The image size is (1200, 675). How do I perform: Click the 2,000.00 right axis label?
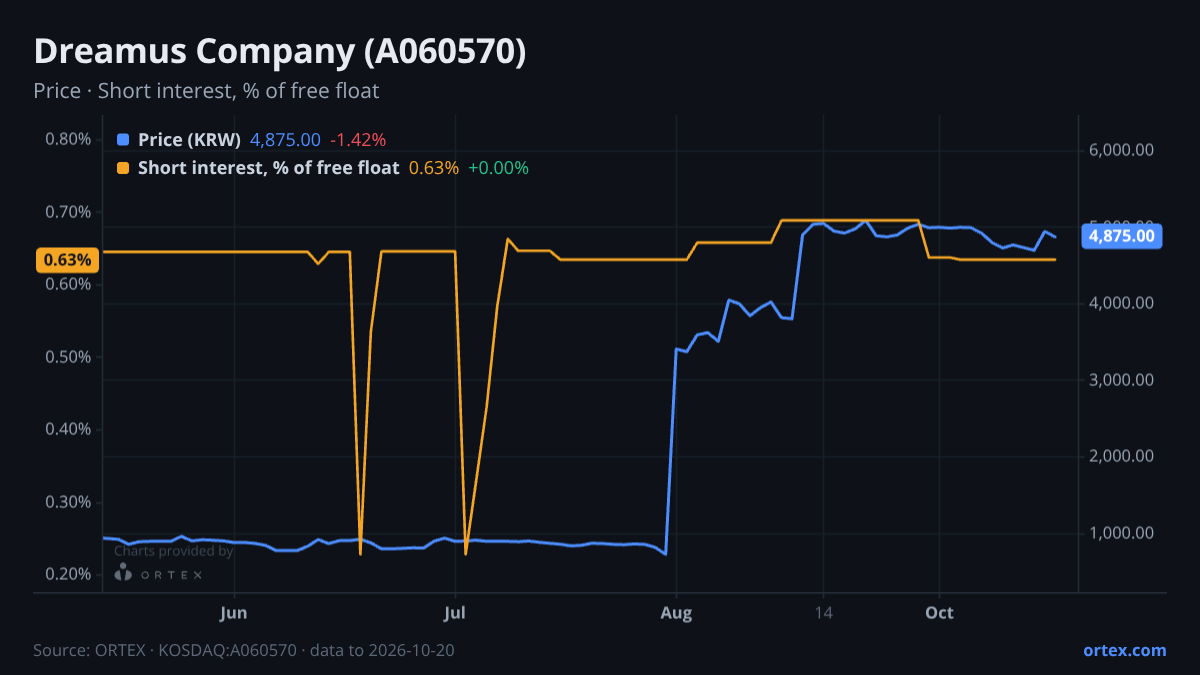pos(1120,456)
